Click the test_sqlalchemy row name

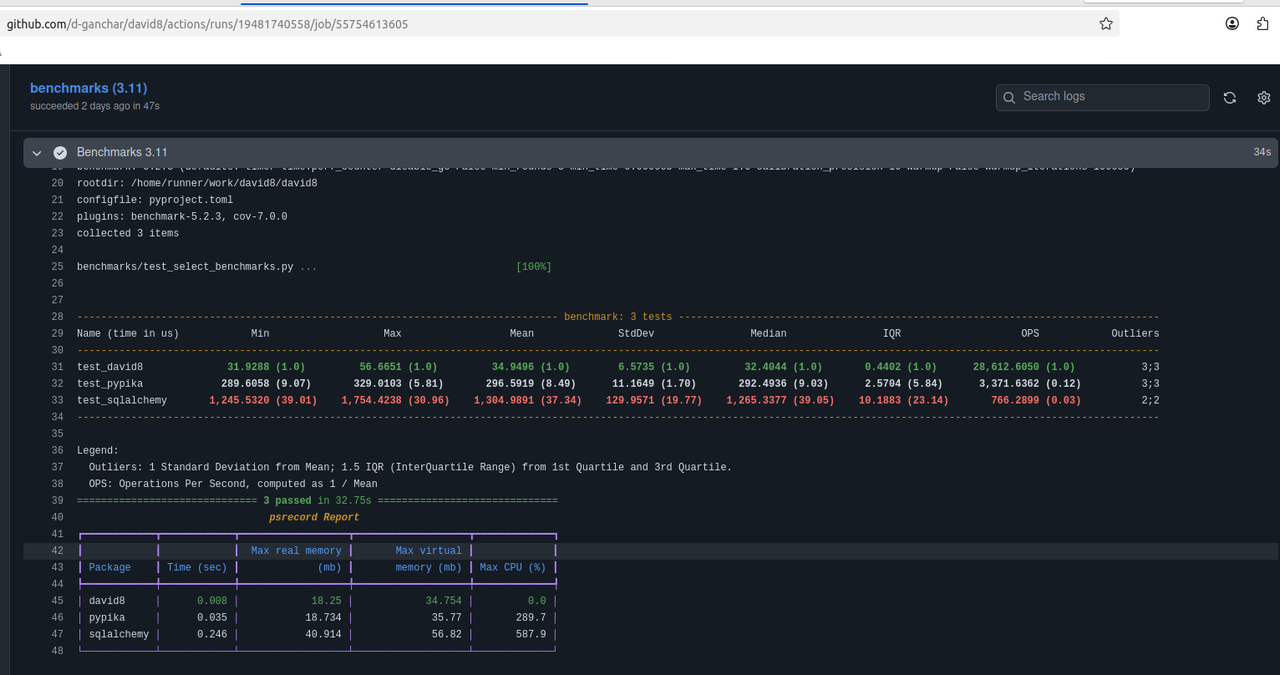(122, 401)
